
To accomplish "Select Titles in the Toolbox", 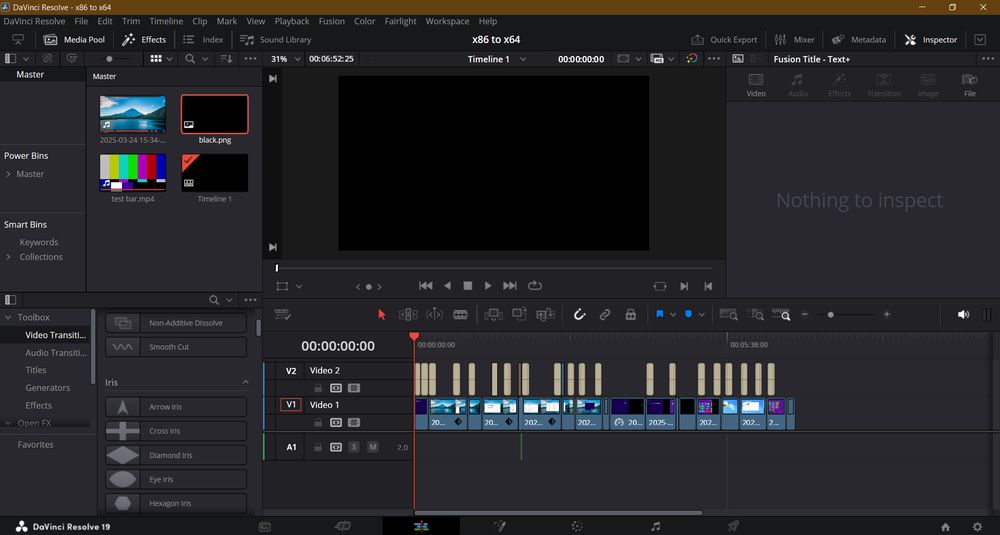I will point(36,370).
